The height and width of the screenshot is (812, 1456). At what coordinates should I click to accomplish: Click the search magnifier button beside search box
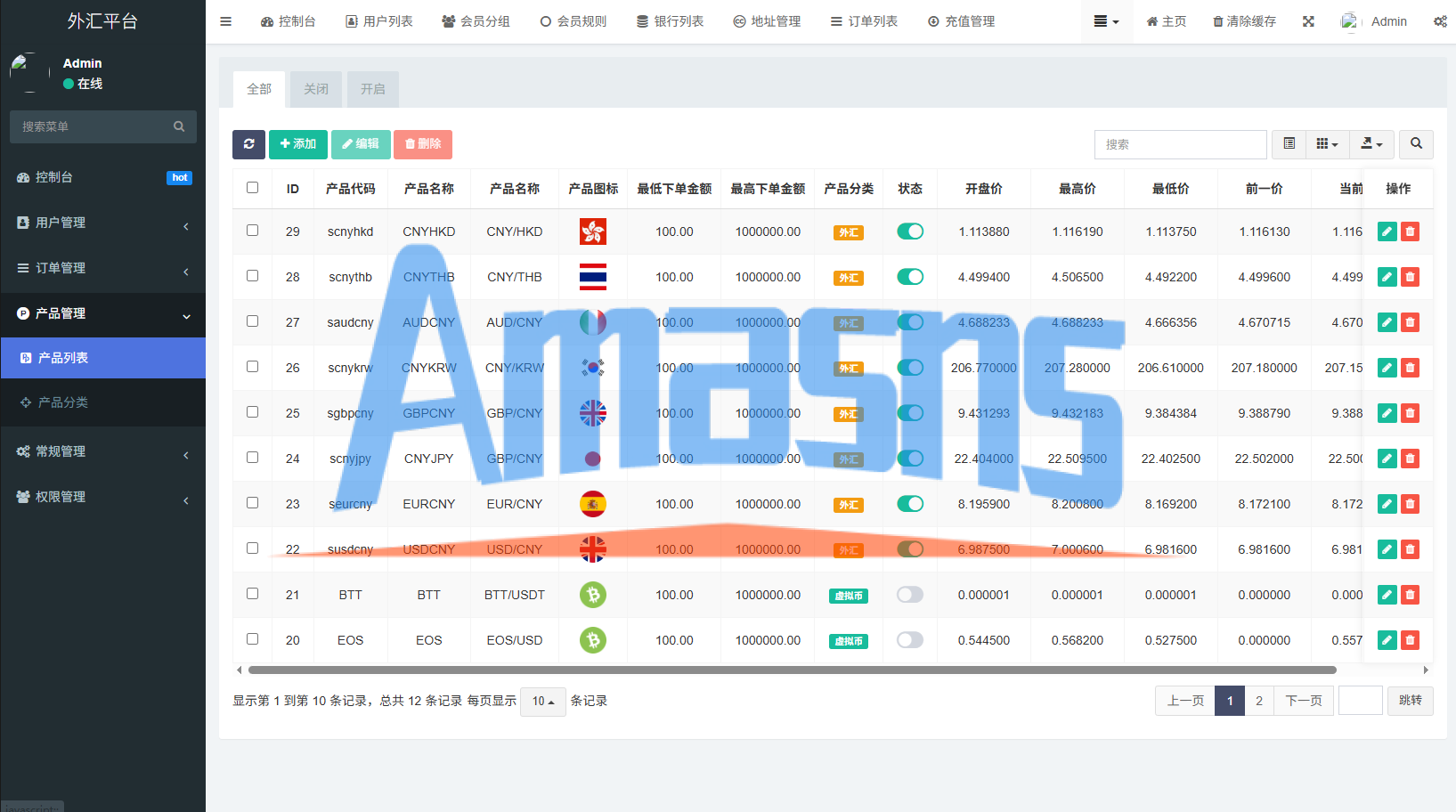1416,144
